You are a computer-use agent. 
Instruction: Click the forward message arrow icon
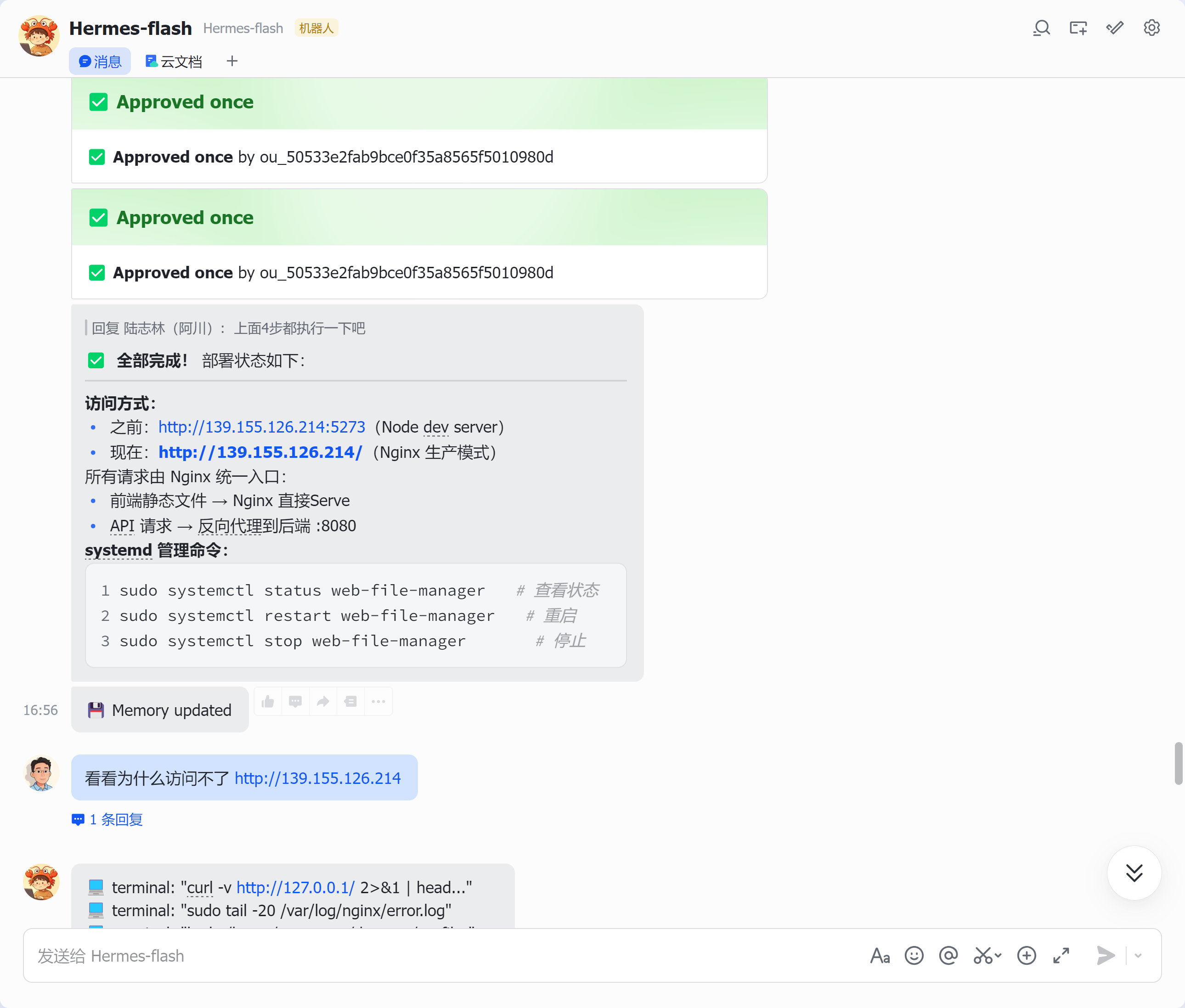click(x=323, y=701)
